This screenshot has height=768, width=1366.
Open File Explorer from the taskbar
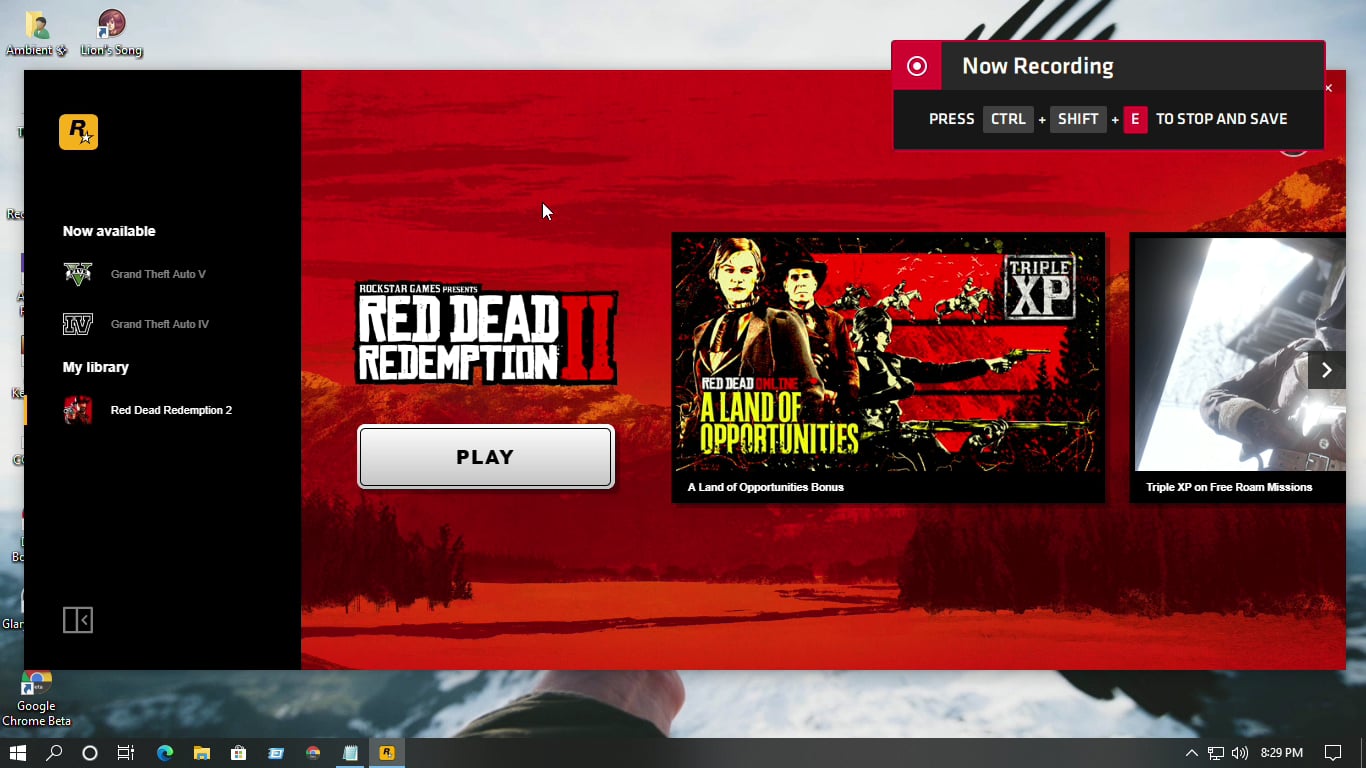tap(202, 753)
